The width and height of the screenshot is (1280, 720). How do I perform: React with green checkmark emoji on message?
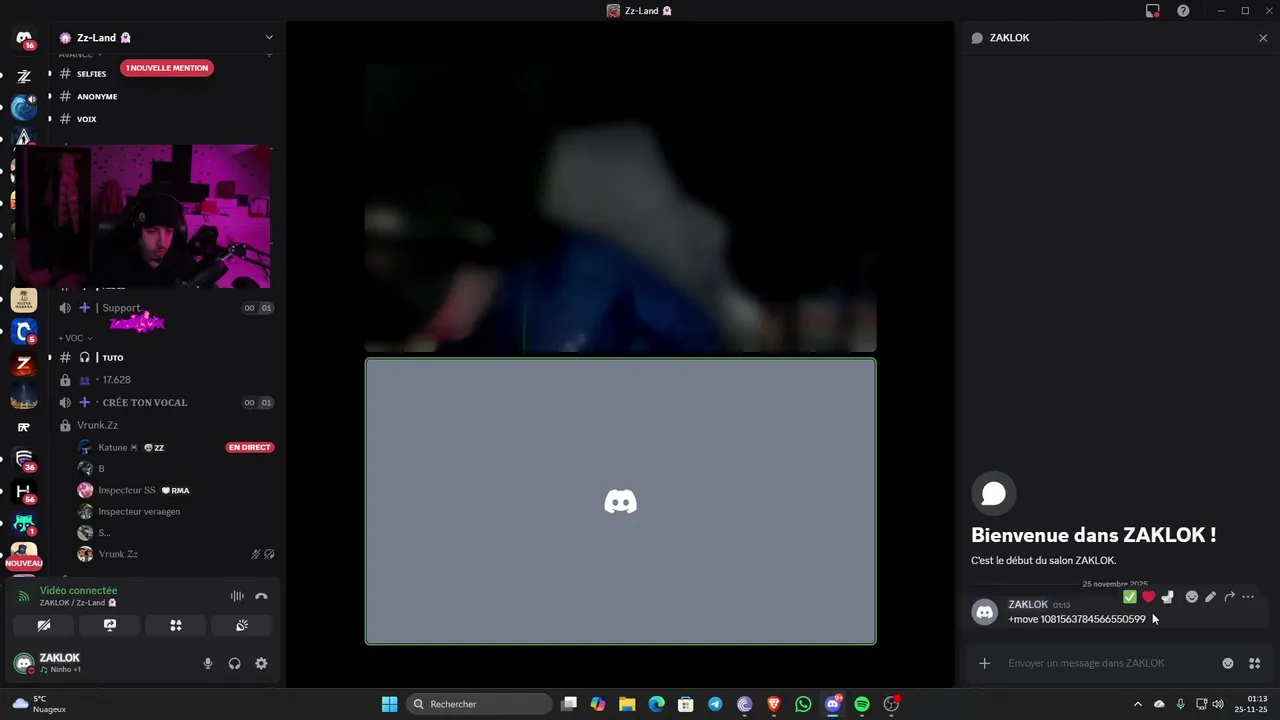[x=1130, y=597]
